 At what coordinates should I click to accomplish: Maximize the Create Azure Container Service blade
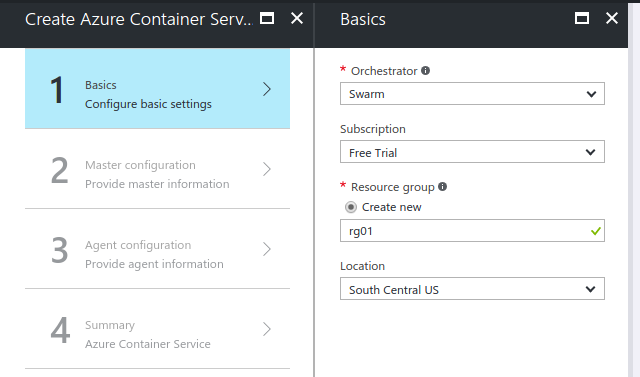(x=267, y=18)
